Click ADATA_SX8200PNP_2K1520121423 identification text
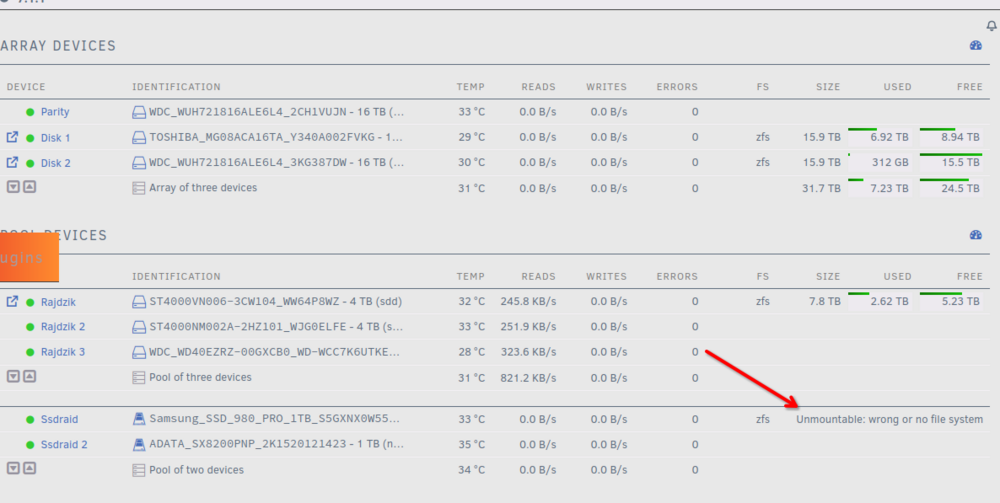1000x503 pixels. 276,444
